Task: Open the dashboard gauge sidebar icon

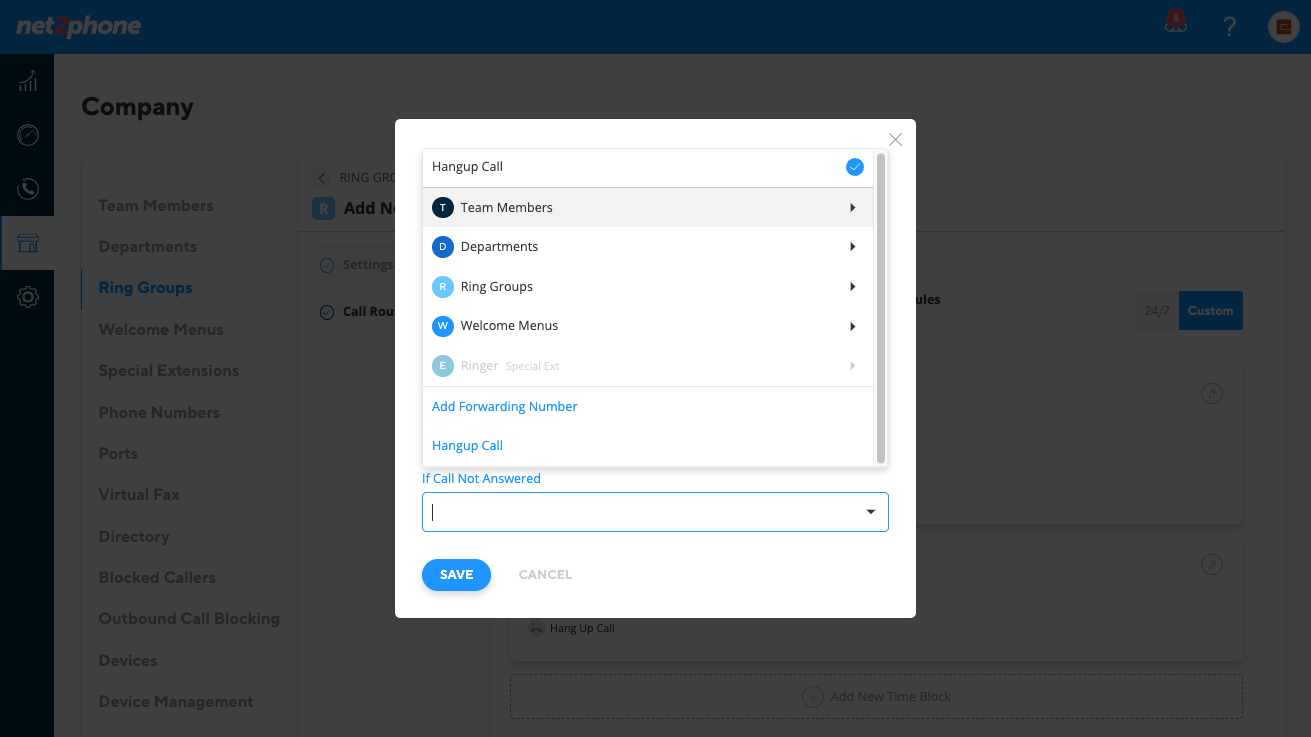Action: point(28,134)
